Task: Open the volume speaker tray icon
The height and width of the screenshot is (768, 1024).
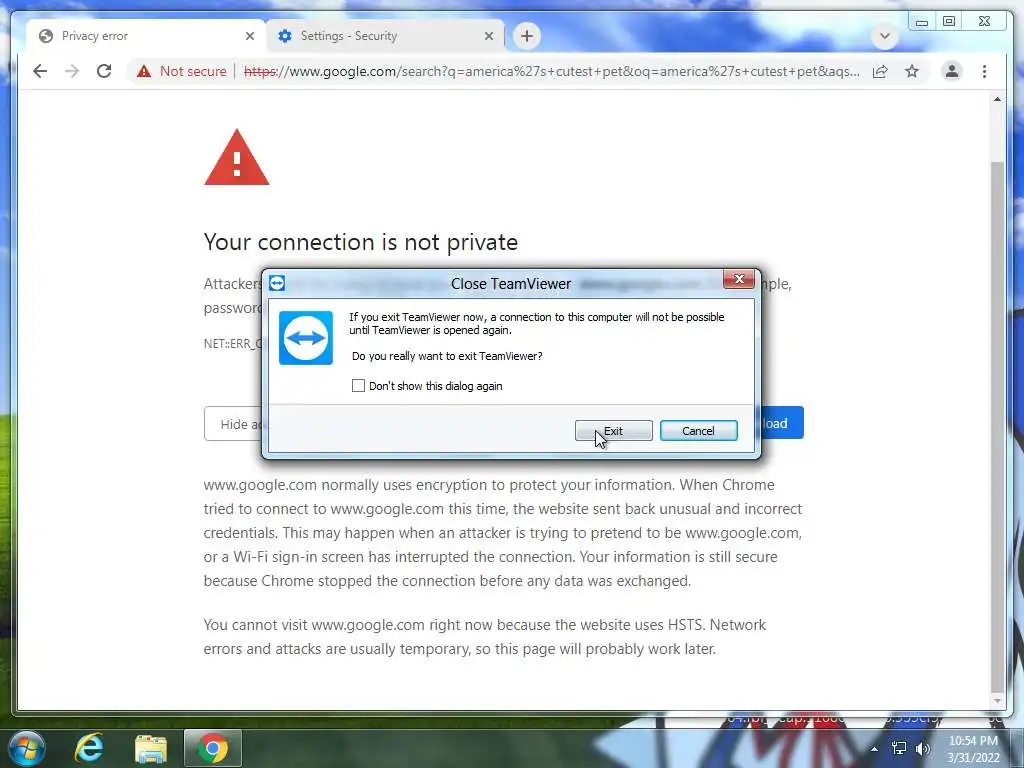Action: click(922, 748)
